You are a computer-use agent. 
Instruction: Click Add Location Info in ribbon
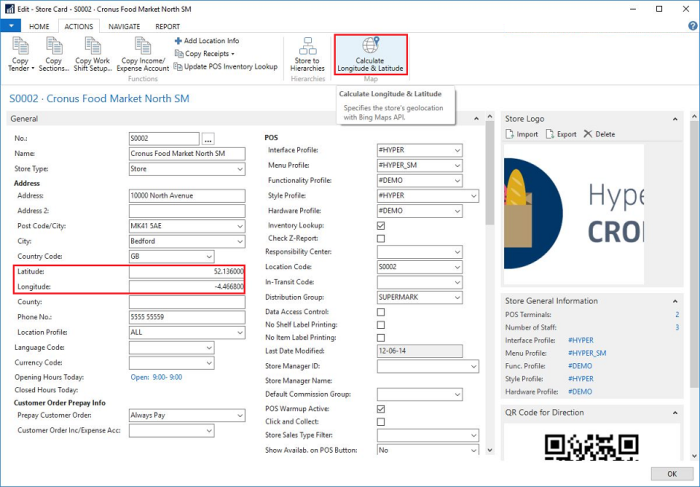tap(211, 40)
